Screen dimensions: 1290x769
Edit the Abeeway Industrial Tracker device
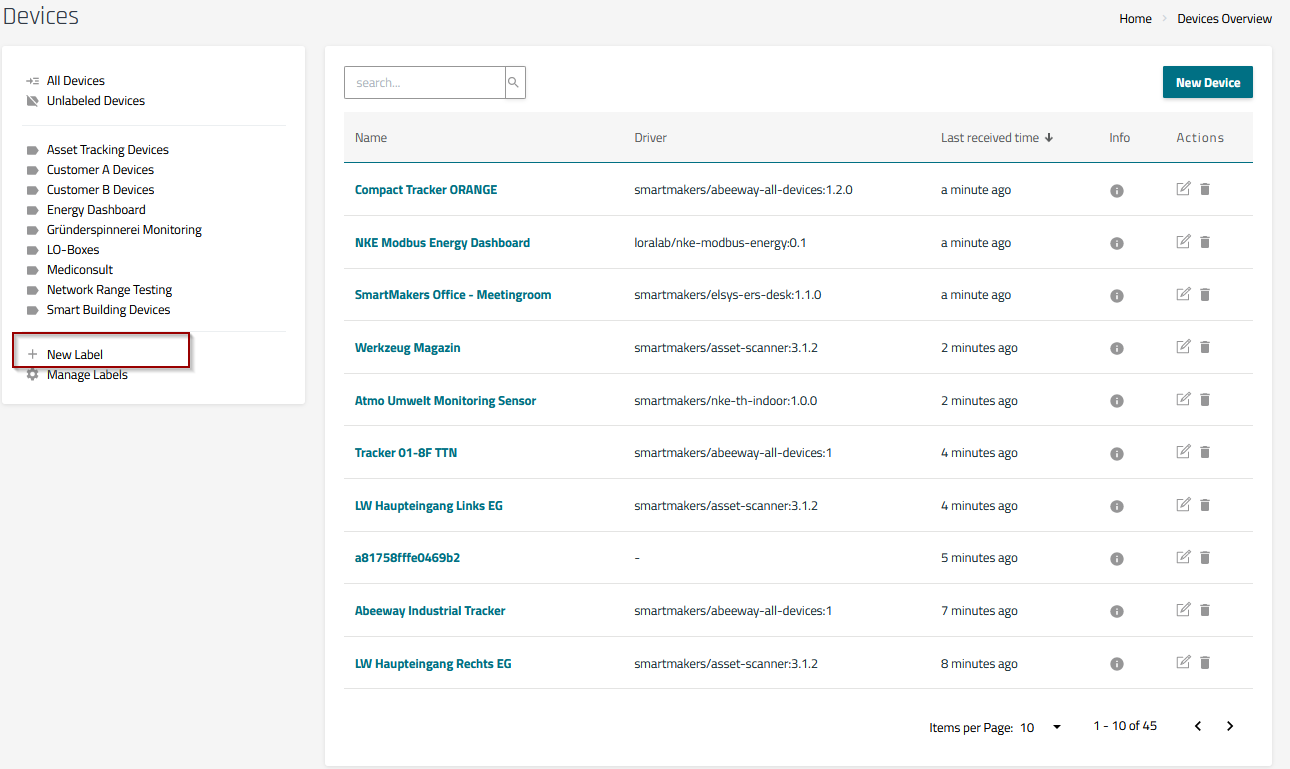pyautogui.click(x=1183, y=610)
